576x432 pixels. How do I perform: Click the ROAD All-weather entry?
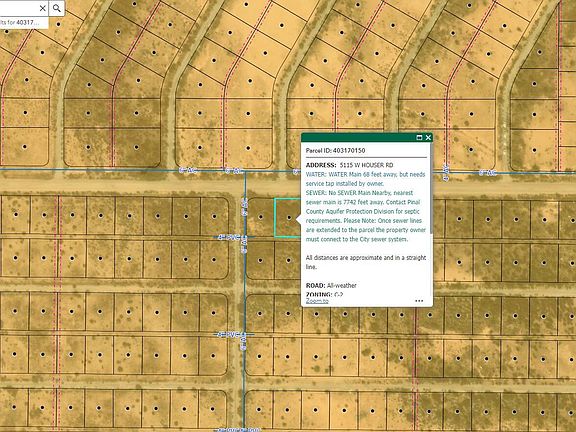331,285
